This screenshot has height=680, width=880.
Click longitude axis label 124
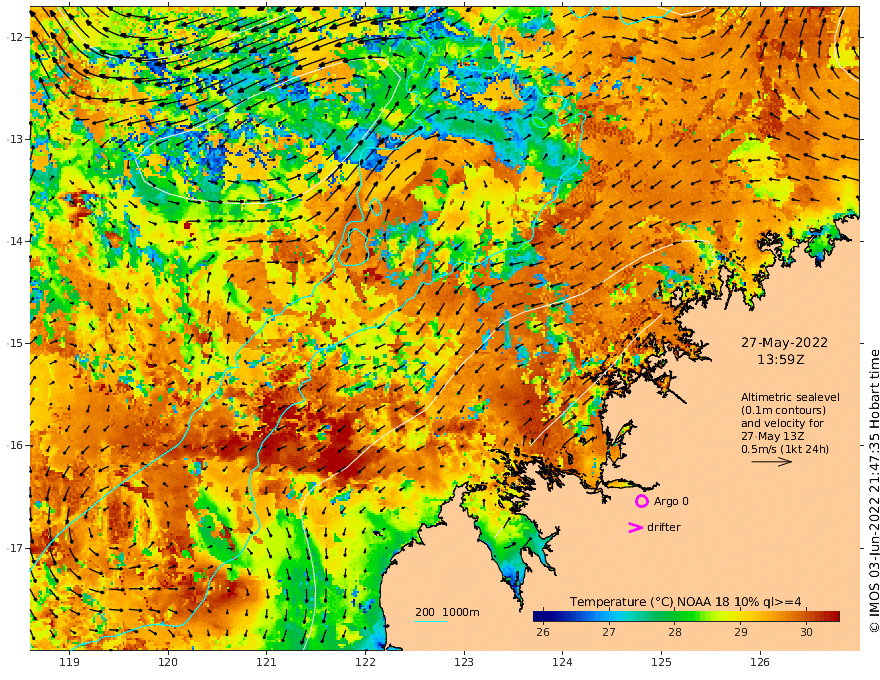(x=563, y=662)
